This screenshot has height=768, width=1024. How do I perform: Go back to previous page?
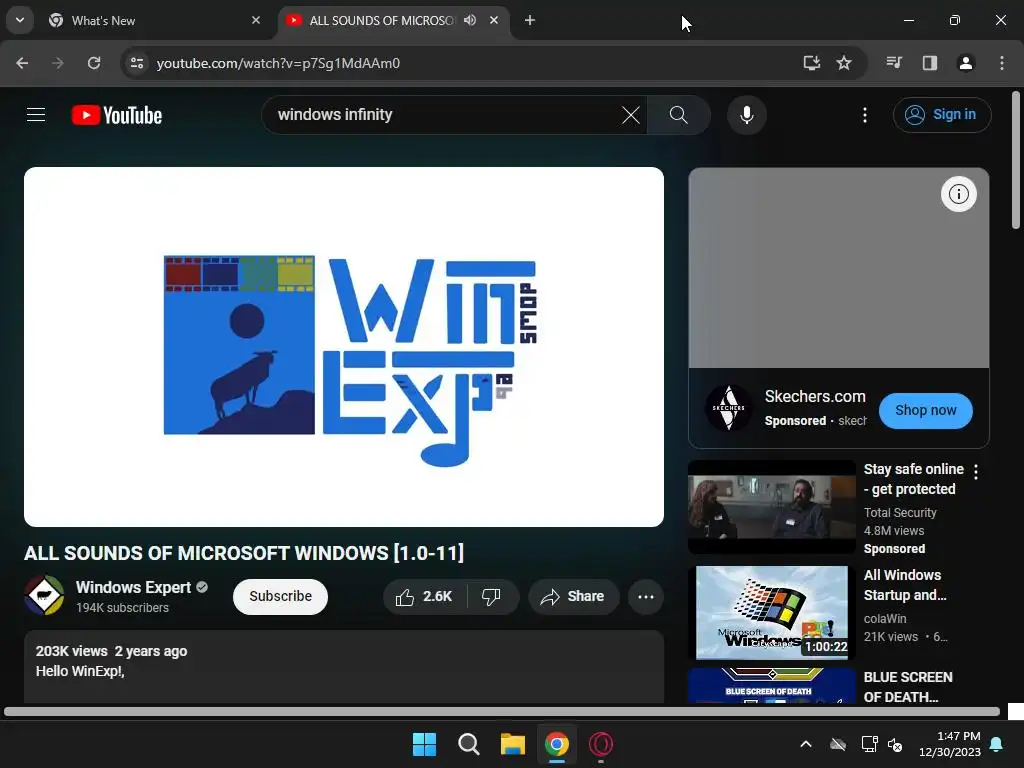click(x=22, y=63)
